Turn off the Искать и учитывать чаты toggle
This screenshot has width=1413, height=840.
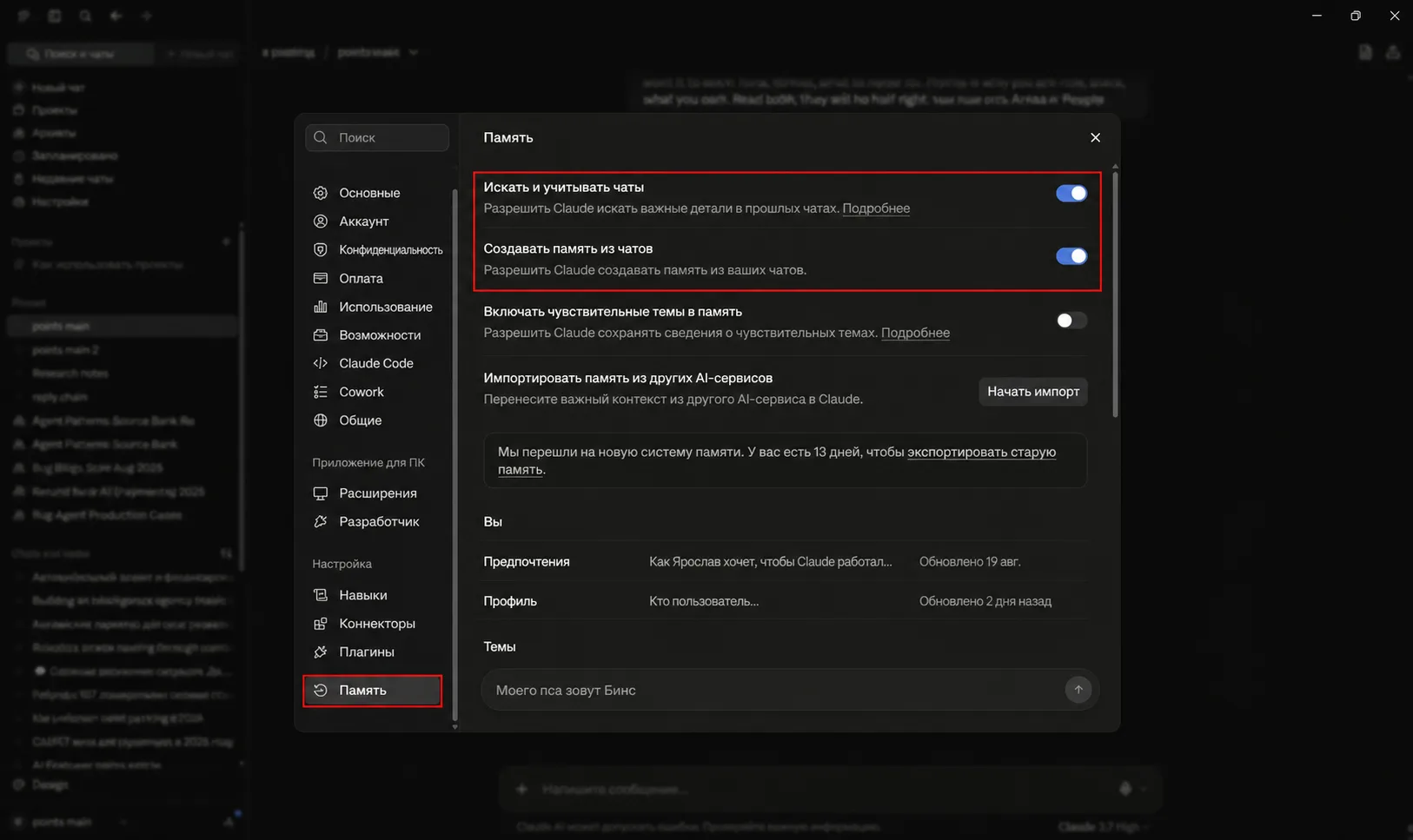1071,193
